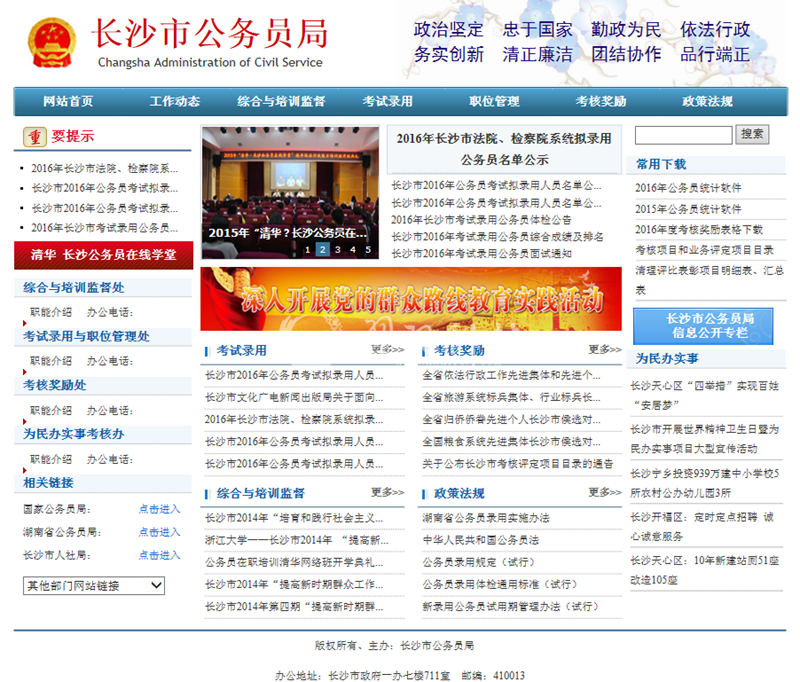
Task: Open 长沙天心区“四举措”实现百姓安居梦 news
Action: [x=705, y=395]
